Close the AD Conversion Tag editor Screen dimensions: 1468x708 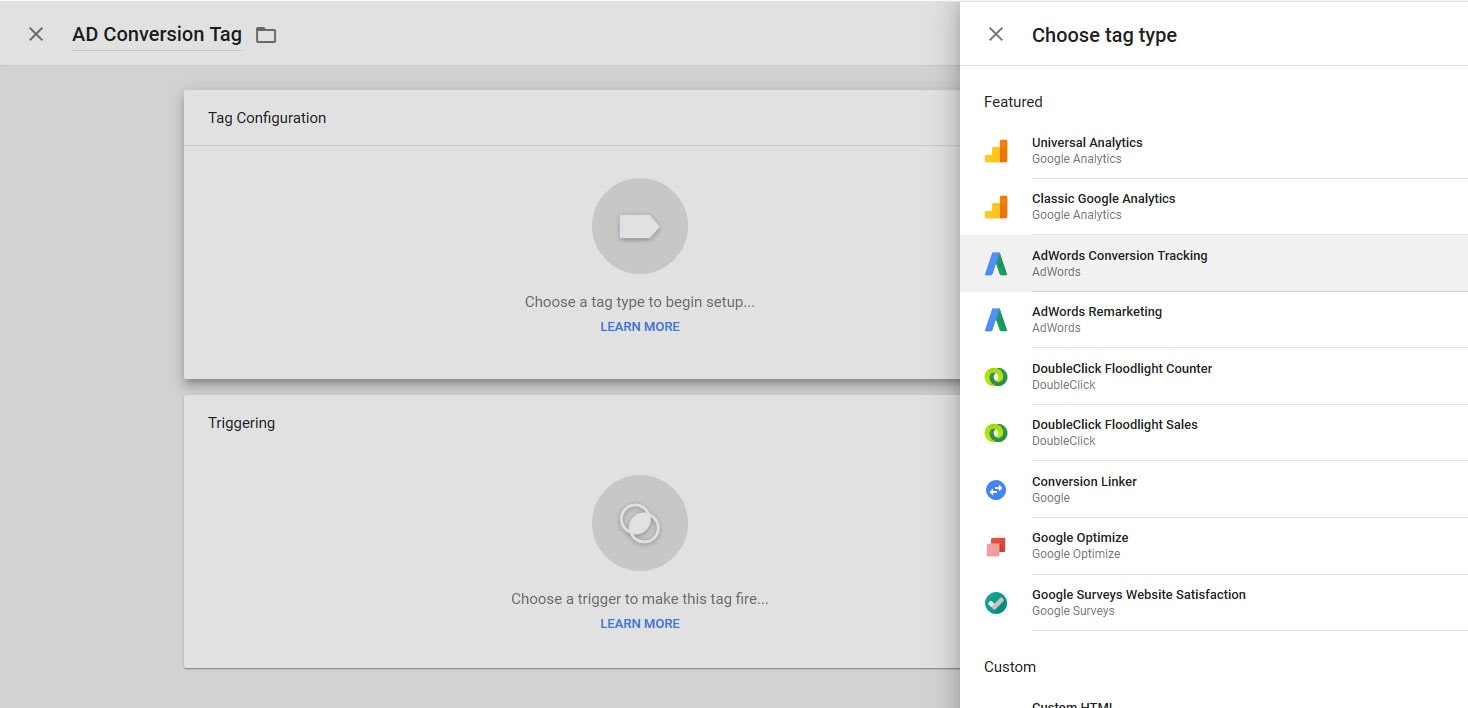(36, 34)
